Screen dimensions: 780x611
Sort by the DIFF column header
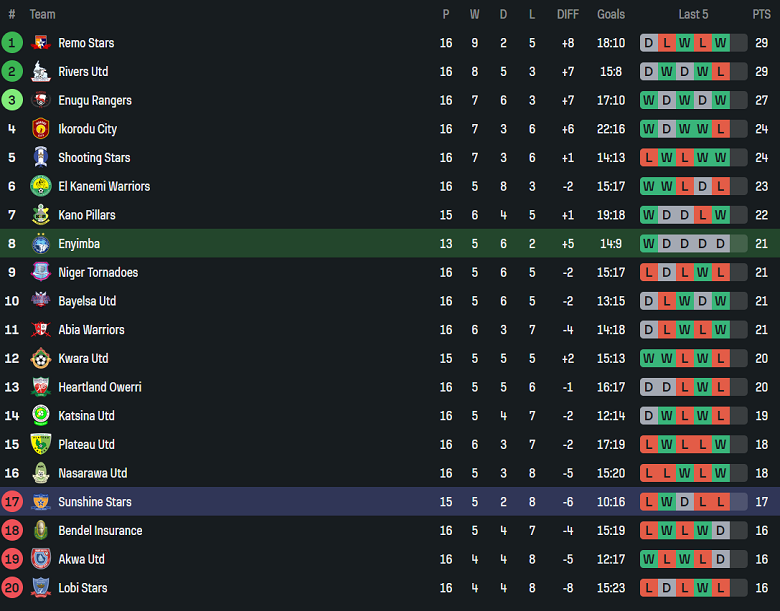pyautogui.click(x=568, y=14)
